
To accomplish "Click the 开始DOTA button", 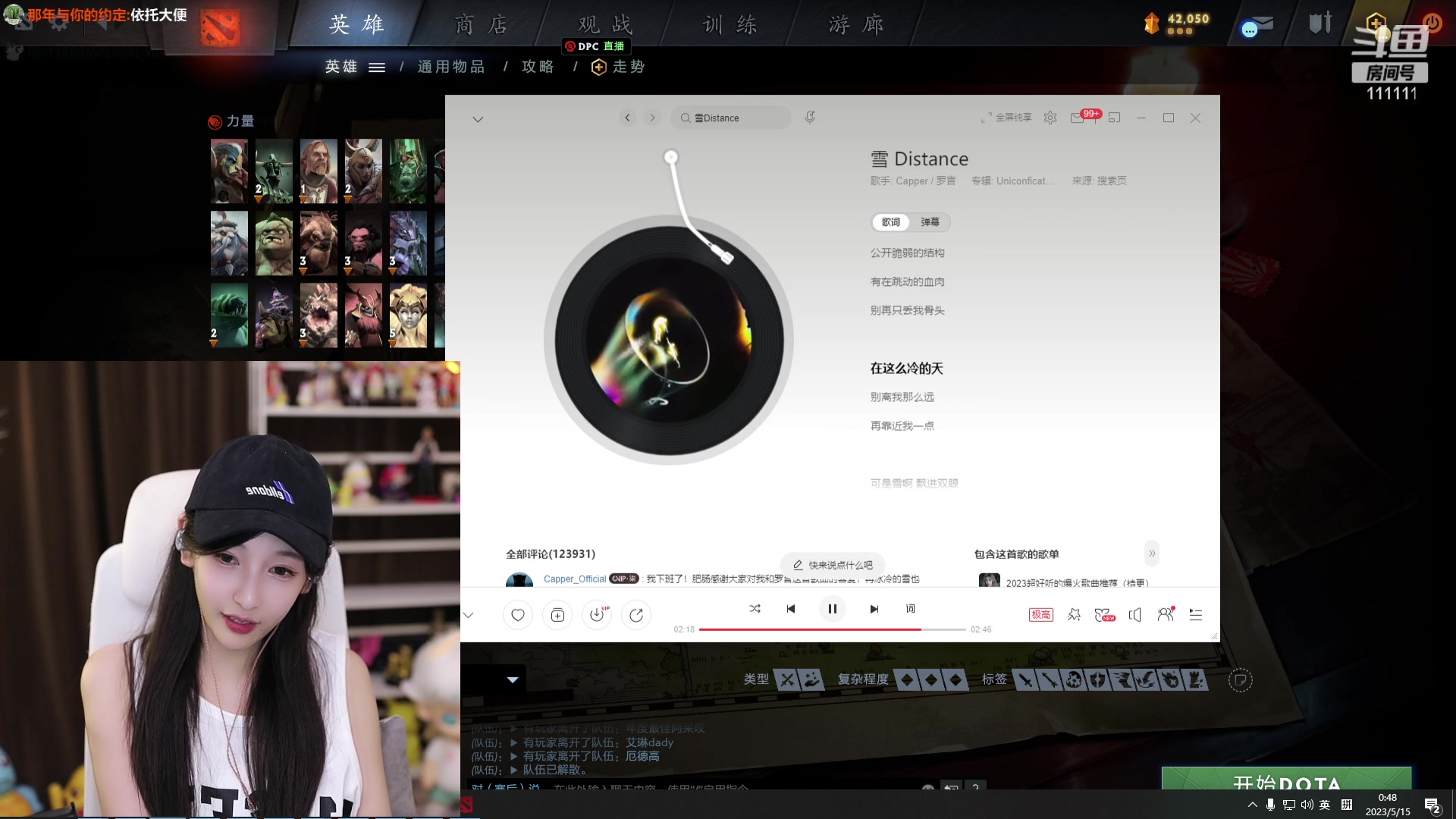I will coord(1287,783).
